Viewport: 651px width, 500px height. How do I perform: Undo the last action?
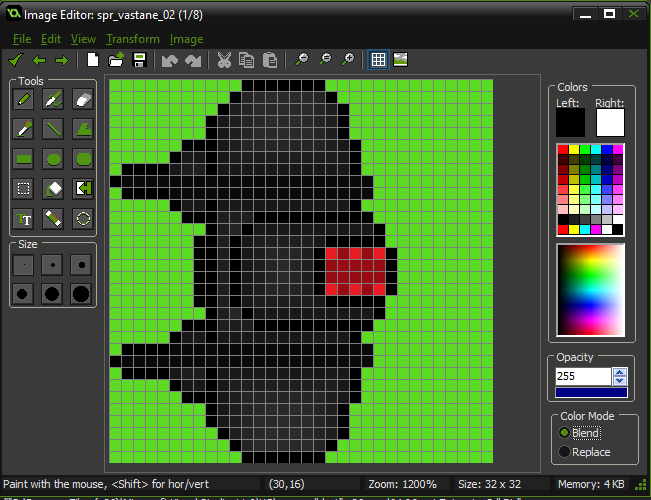pyautogui.click(x=169, y=61)
